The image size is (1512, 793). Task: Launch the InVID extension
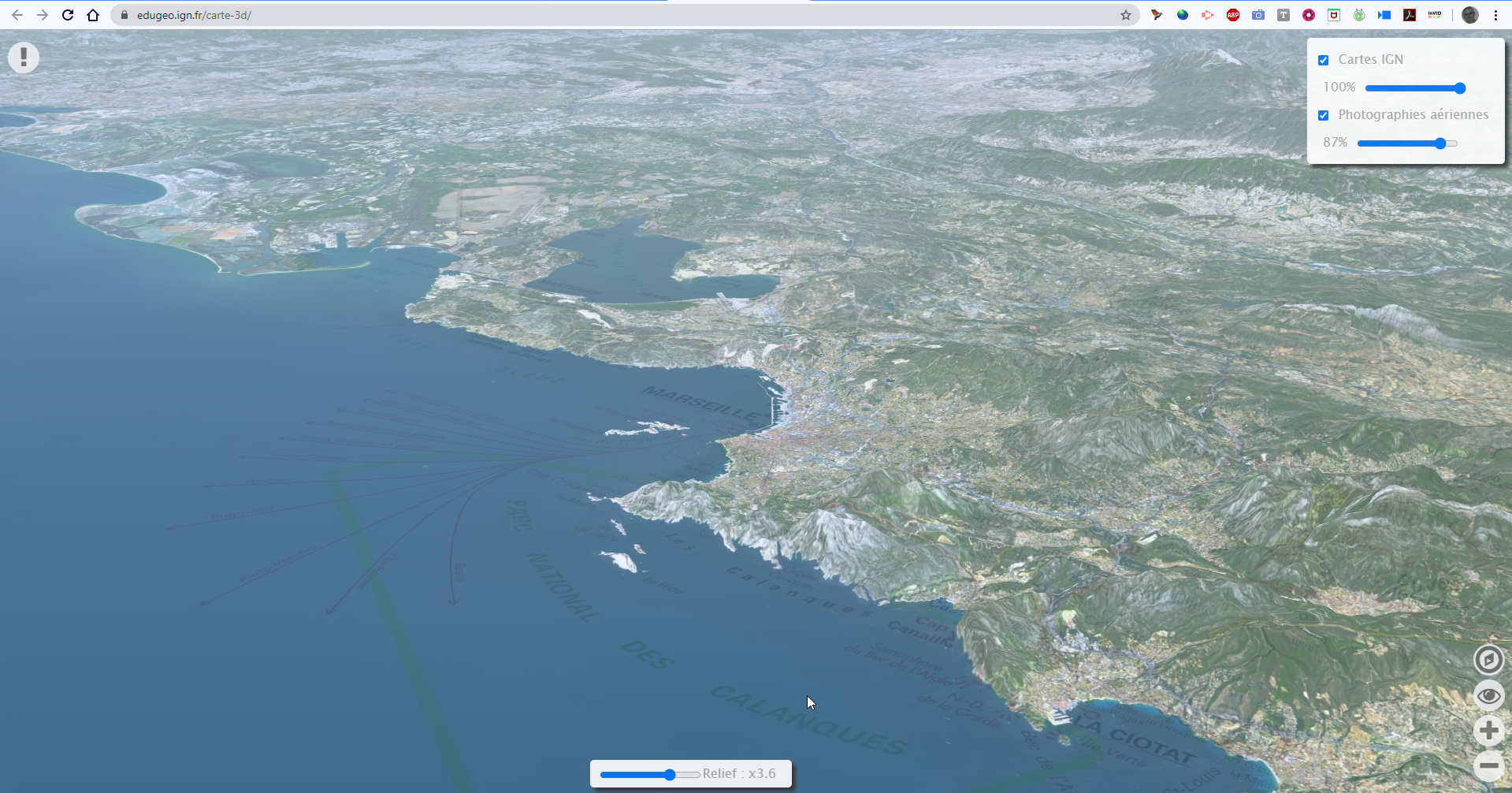[x=1434, y=15]
